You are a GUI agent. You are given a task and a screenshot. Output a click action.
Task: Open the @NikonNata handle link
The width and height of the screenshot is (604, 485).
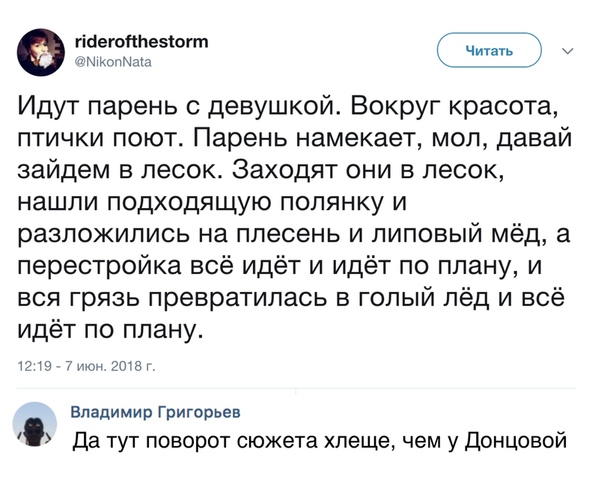pyautogui.click(x=113, y=59)
